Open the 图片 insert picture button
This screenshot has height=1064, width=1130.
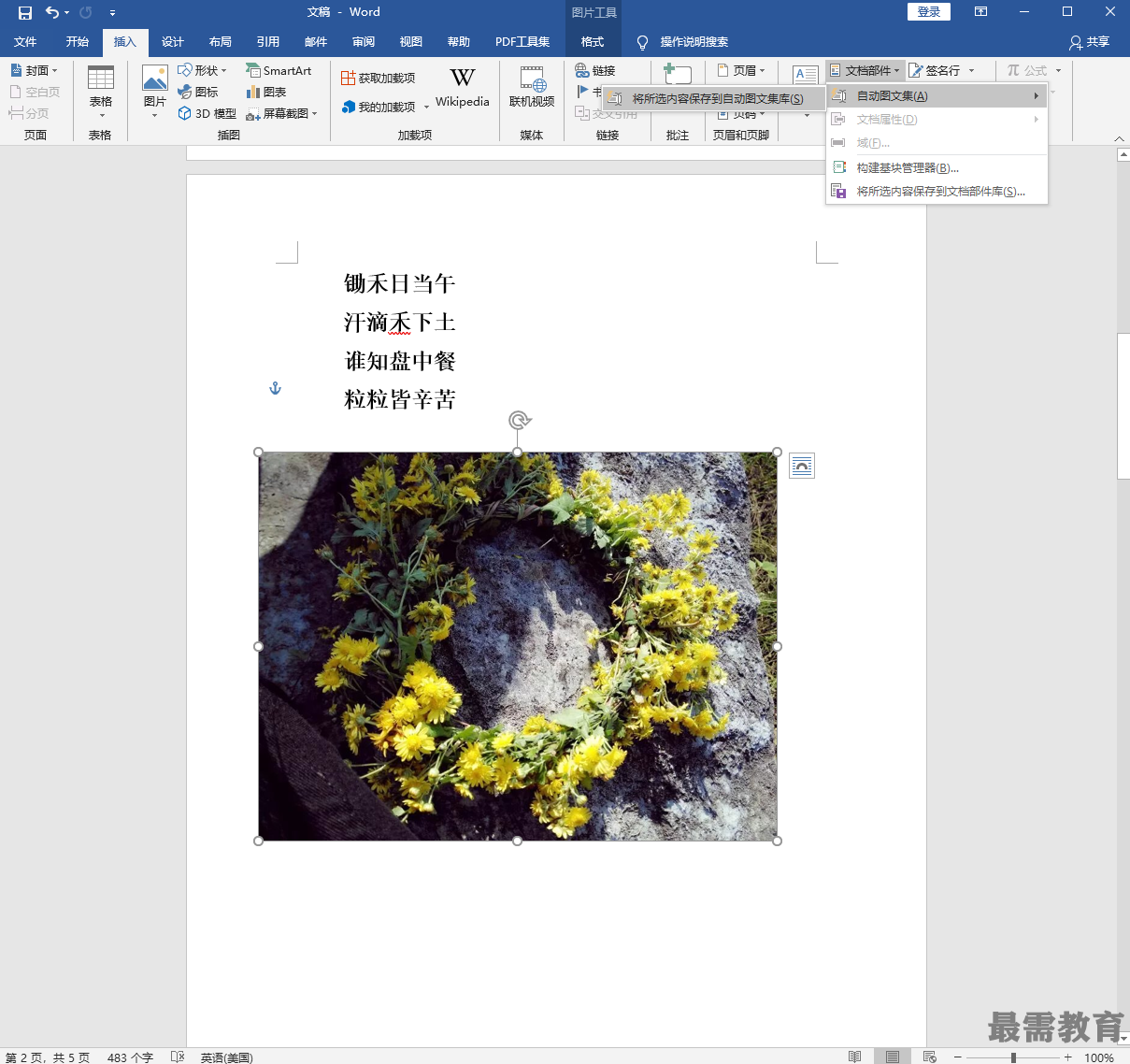point(155,92)
